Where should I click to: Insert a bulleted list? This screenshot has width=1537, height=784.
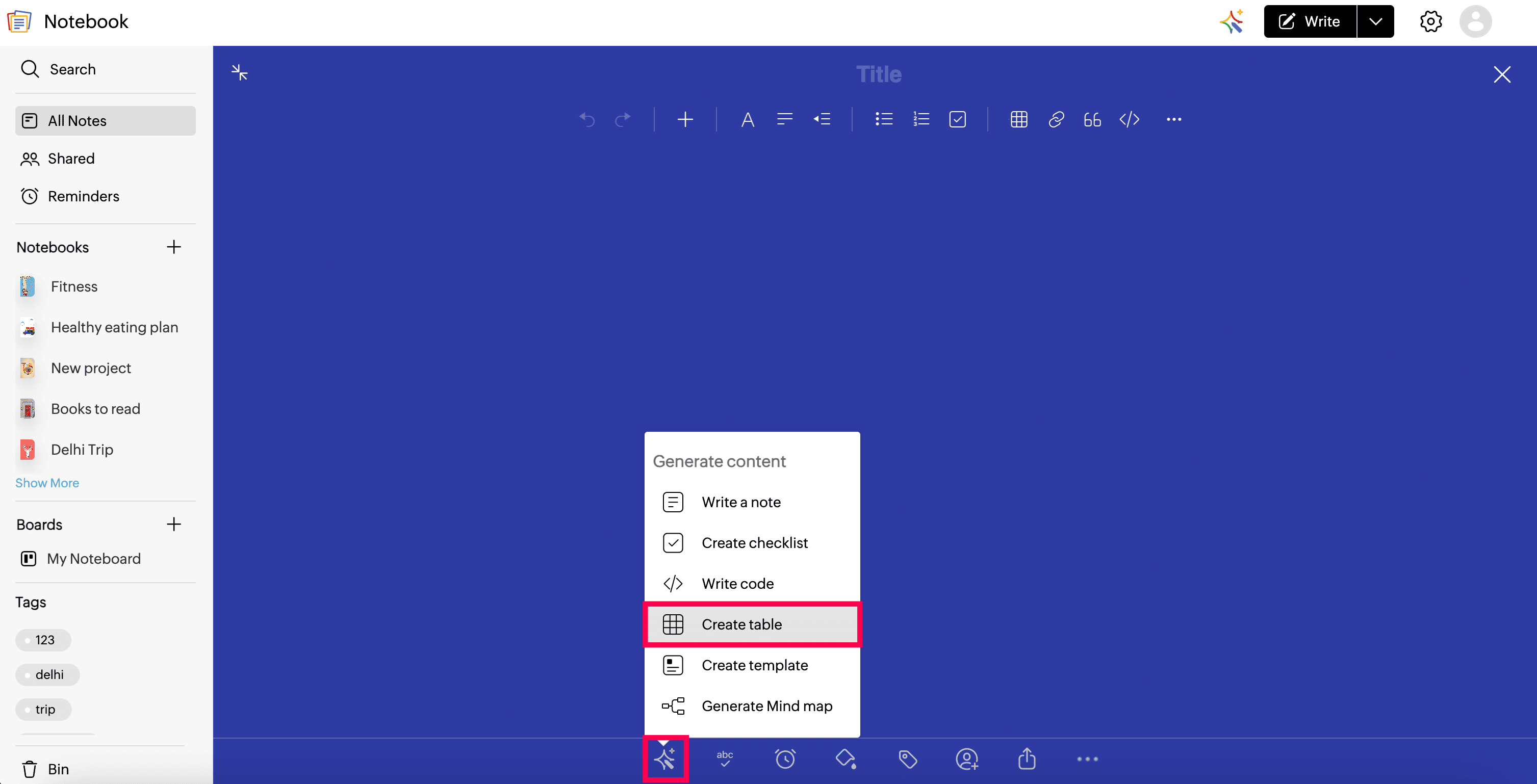pos(884,119)
